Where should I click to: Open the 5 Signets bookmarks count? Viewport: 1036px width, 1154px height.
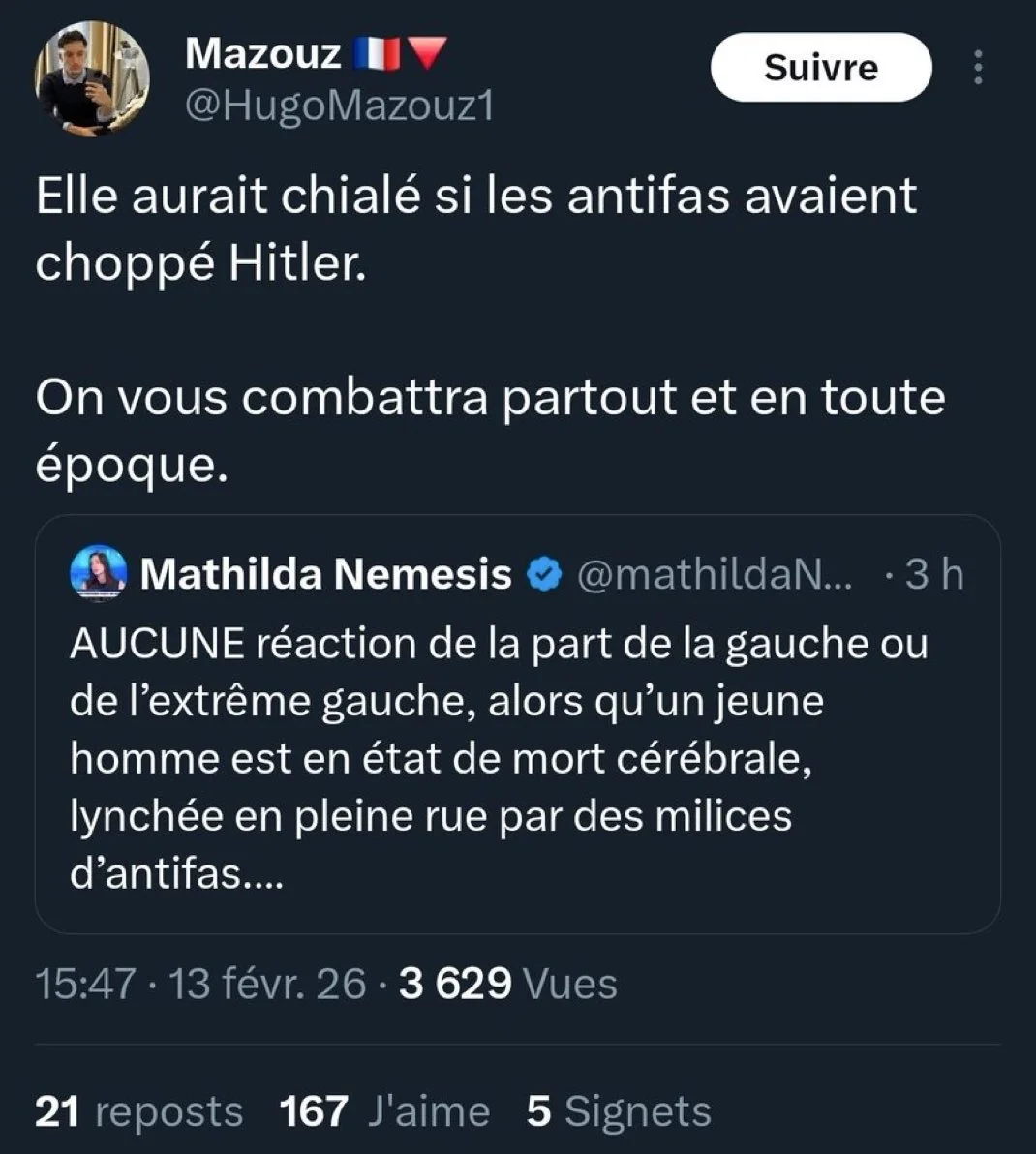click(x=619, y=1111)
